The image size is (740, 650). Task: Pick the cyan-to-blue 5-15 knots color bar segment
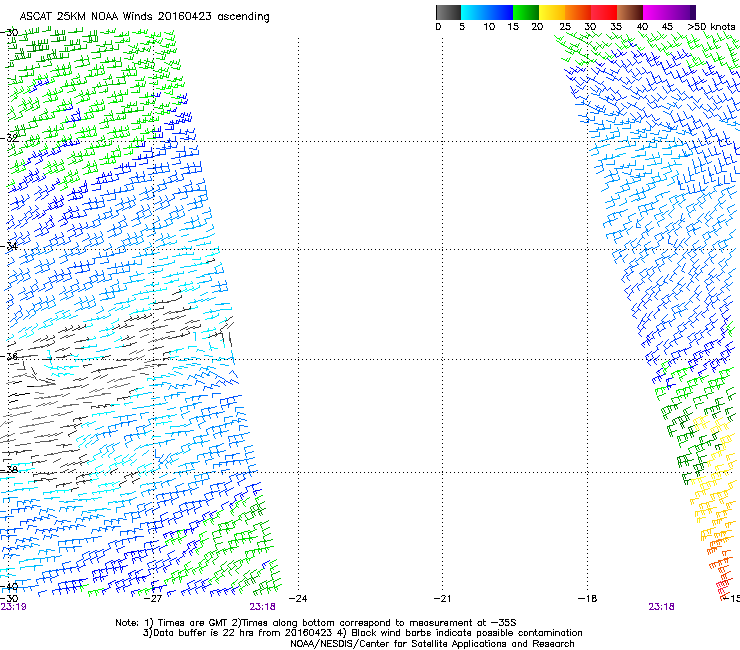[x=487, y=12]
